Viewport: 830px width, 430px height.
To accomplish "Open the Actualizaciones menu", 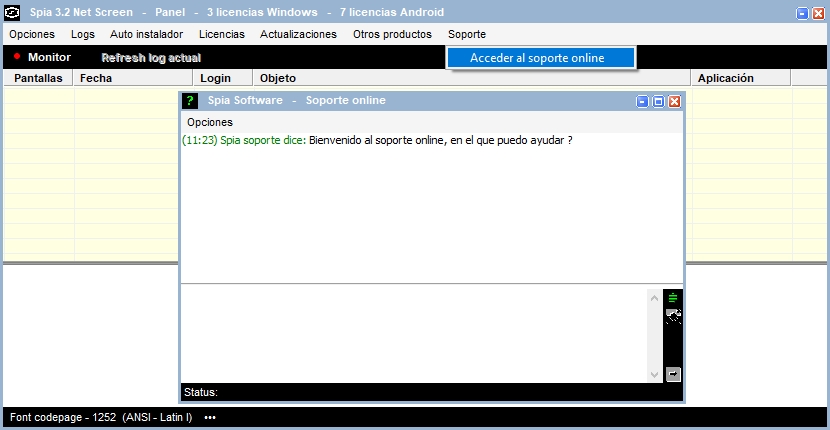I will click(x=298, y=34).
